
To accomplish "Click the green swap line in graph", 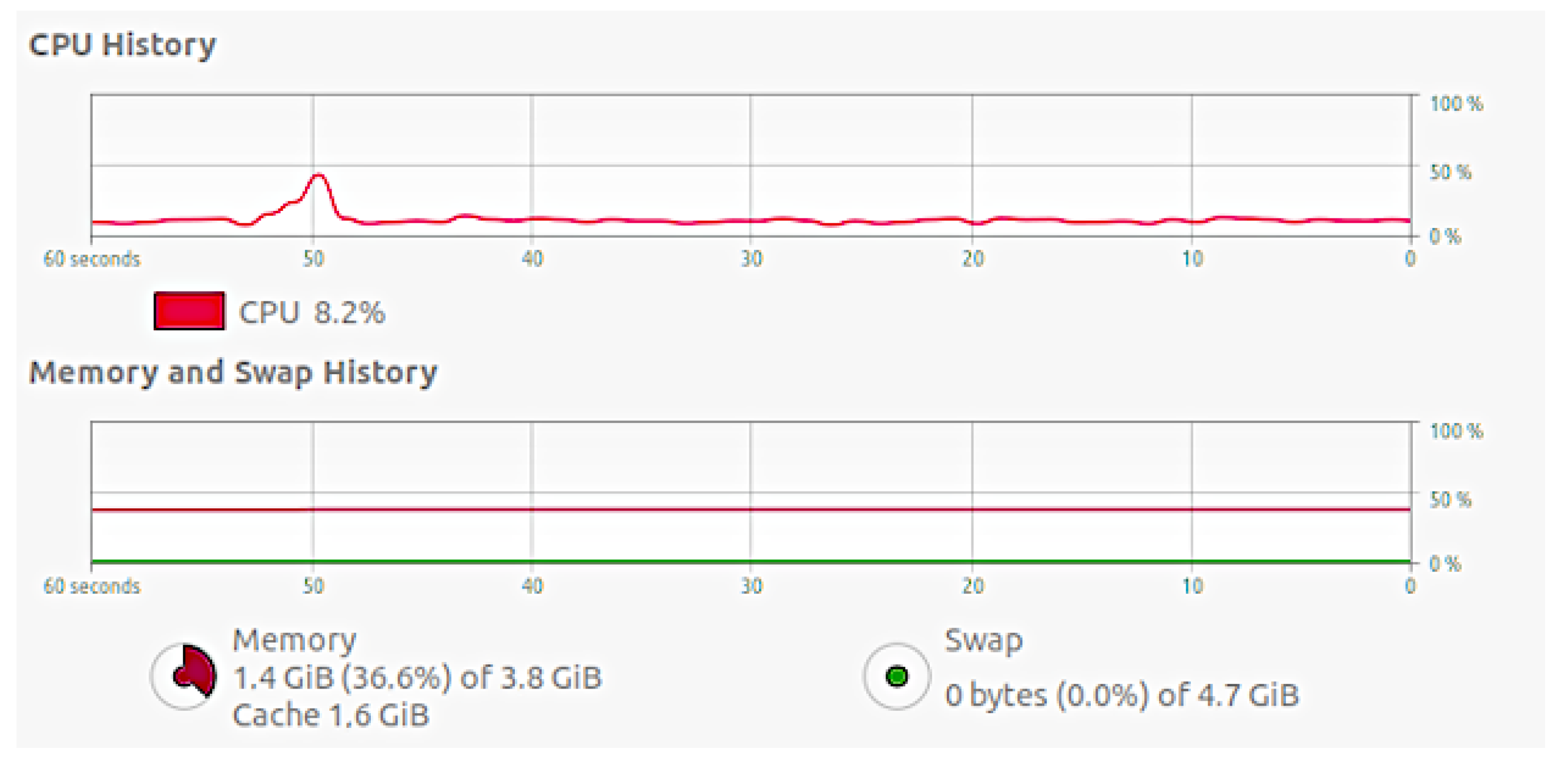I will 751,561.
